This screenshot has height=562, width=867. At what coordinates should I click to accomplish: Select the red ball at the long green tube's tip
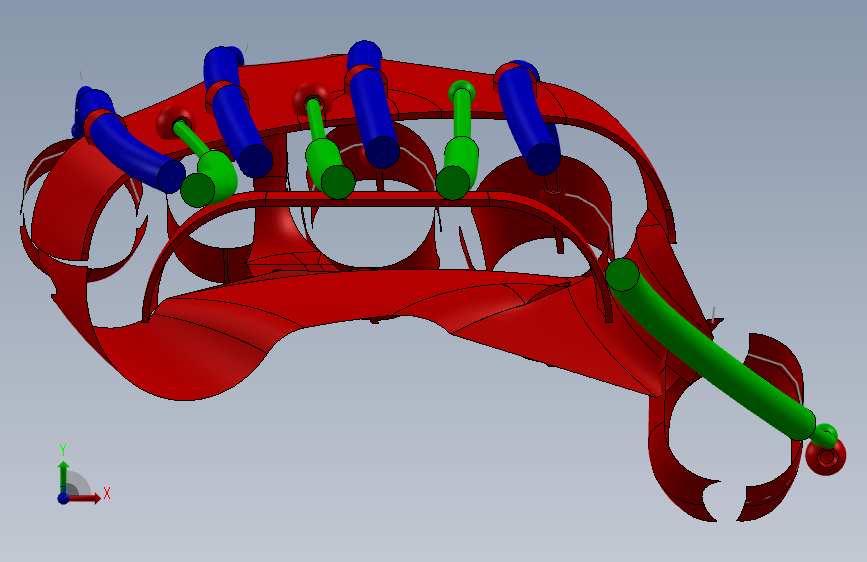[x=826, y=457]
